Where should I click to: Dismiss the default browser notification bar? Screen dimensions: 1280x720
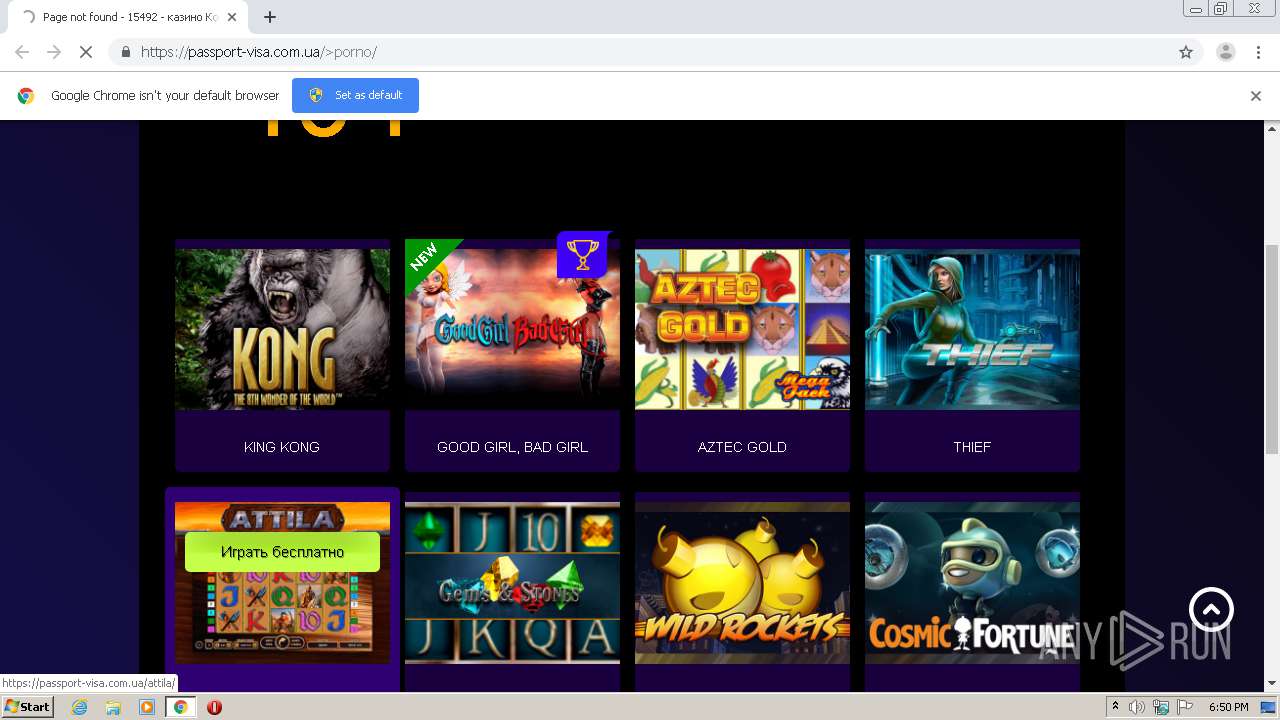[1256, 96]
